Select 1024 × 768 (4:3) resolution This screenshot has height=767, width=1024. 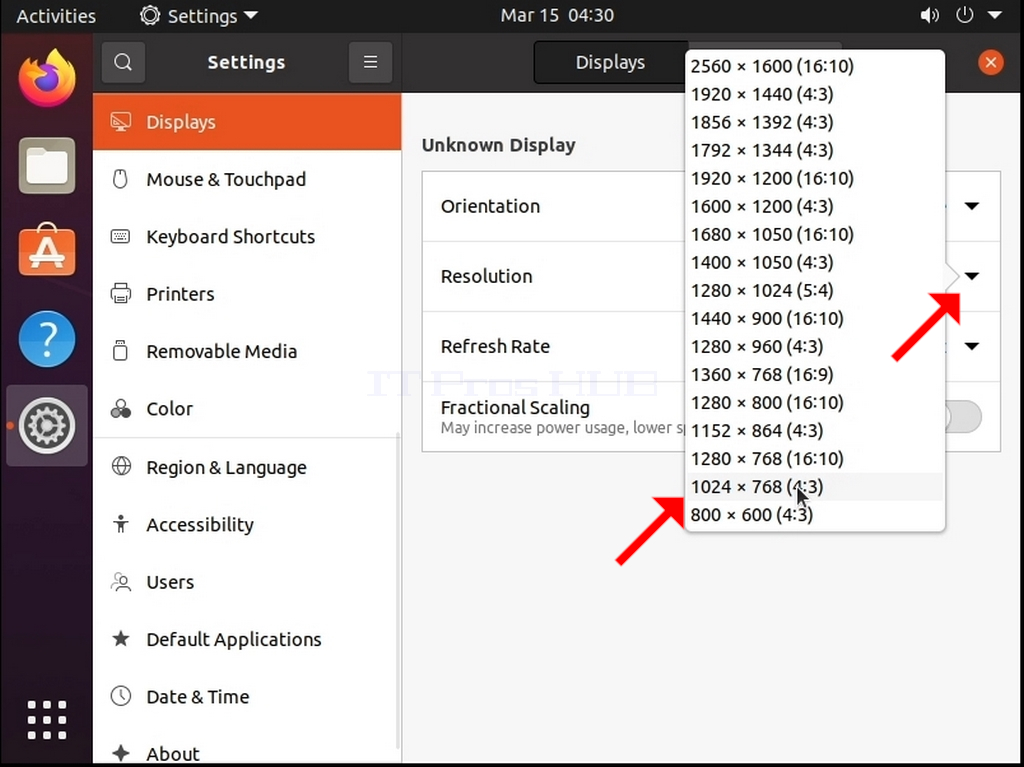[x=814, y=487]
